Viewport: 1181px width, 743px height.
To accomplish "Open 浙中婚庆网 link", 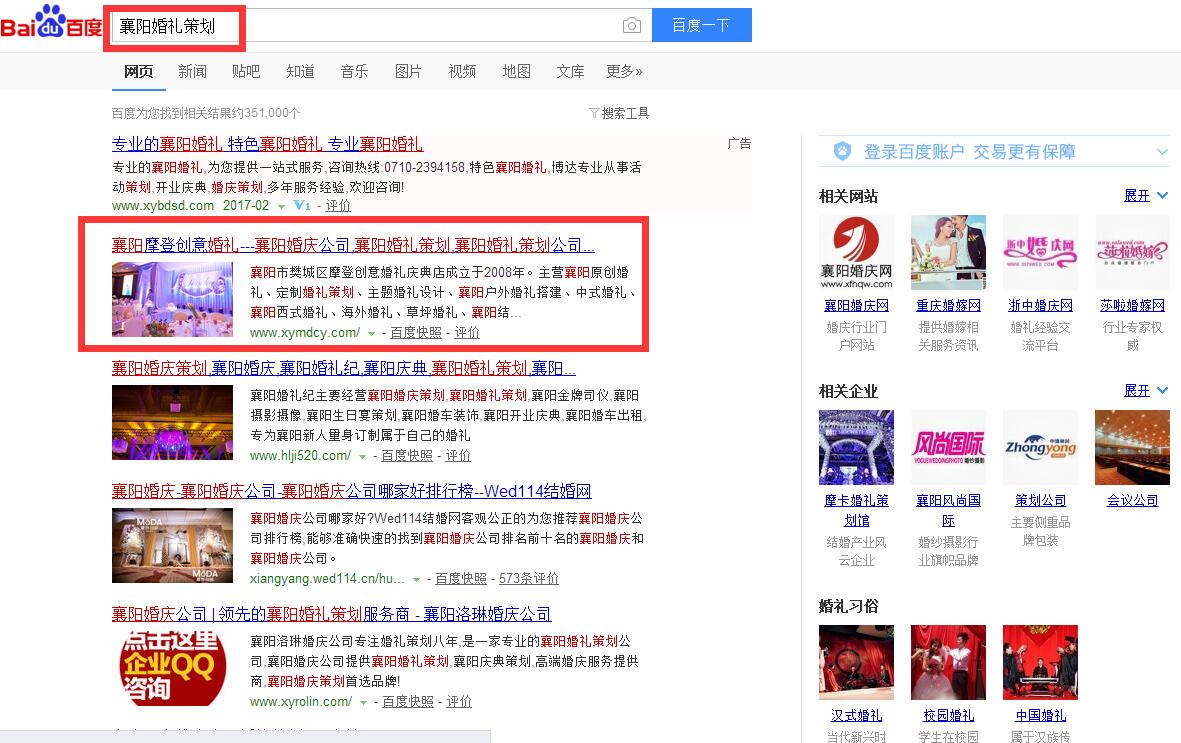I will [x=1040, y=306].
